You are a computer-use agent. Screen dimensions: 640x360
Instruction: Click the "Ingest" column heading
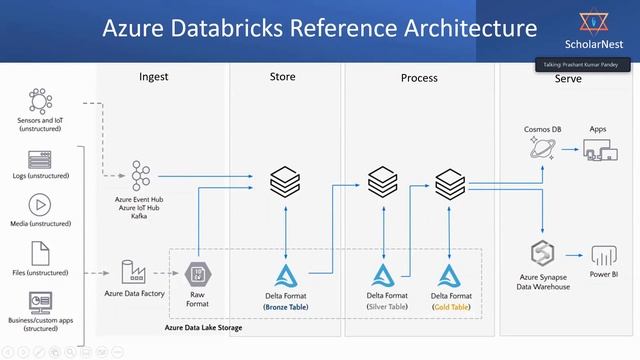click(153, 77)
